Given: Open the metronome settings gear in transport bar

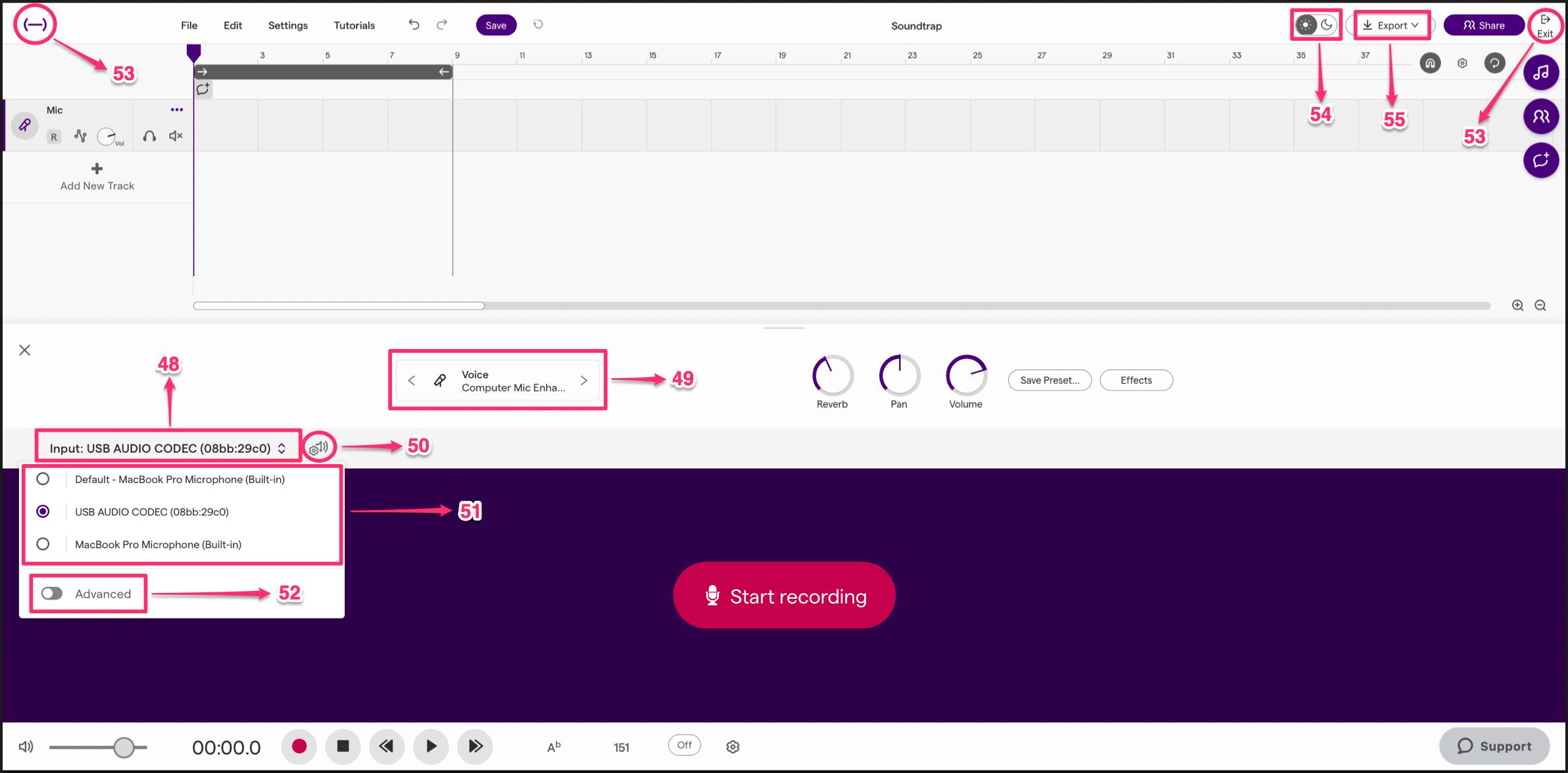Looking at the screenshot, I should click(733, 746).
